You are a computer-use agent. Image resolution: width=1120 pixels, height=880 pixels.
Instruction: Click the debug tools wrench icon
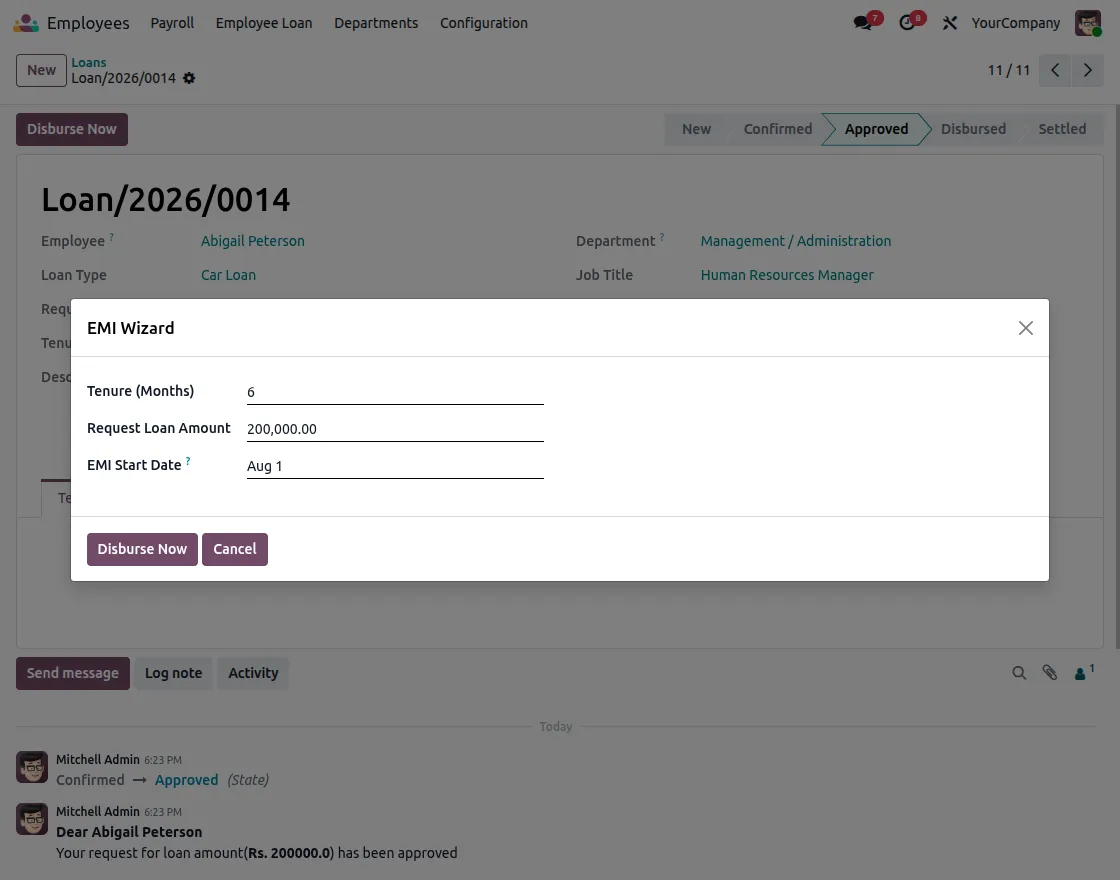tap(949, 23)
